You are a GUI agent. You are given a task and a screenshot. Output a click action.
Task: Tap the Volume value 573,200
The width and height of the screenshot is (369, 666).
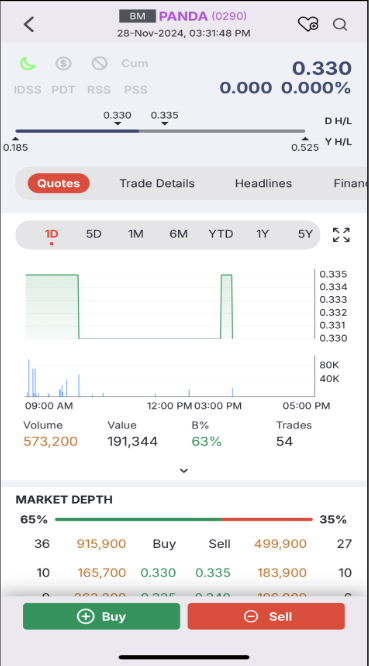pyautogui.click(x=51, y=442)
